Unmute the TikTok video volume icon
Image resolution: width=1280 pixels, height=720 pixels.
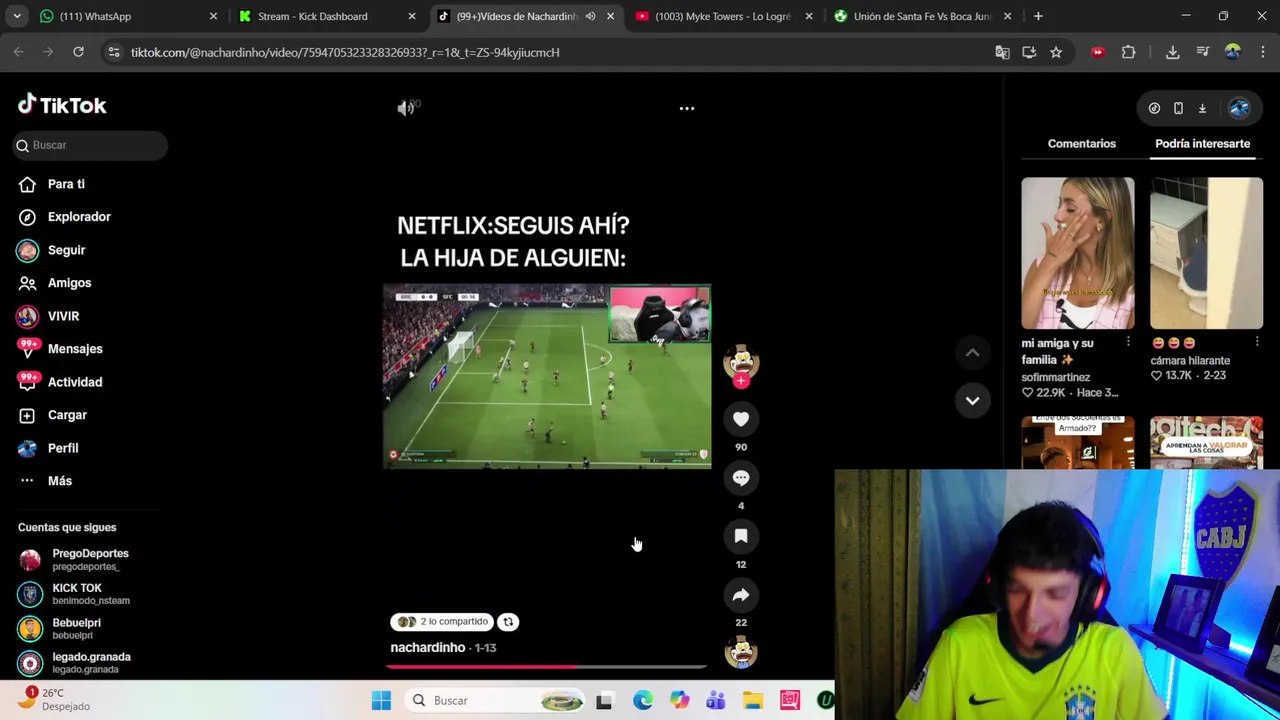point(406,108)
